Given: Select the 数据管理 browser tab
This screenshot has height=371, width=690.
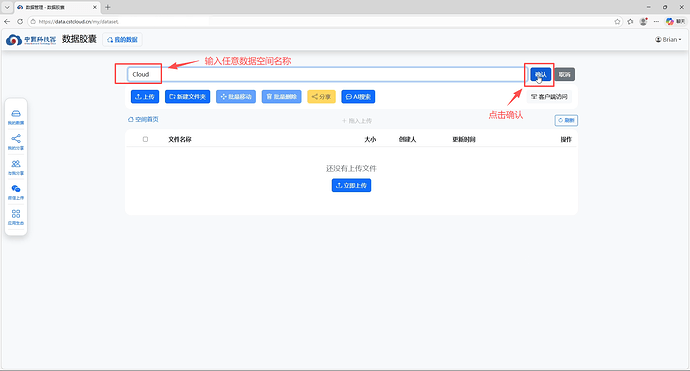Looking at the screenshot, I should (56, 7).
